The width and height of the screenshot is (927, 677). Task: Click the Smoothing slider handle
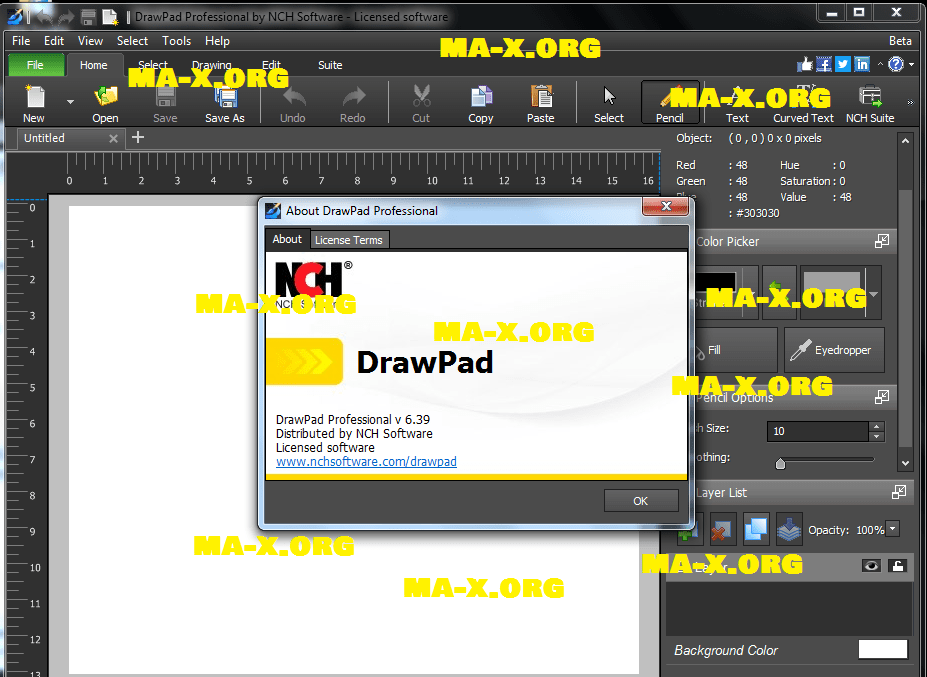pos(780,463)
